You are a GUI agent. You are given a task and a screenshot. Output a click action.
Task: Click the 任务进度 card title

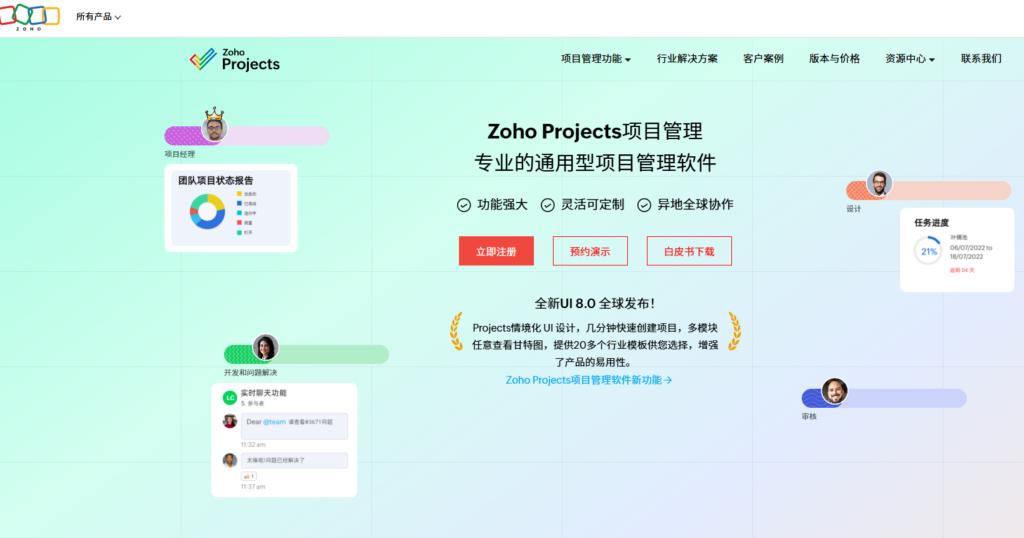pyautogui.click(x=931, y=223)
